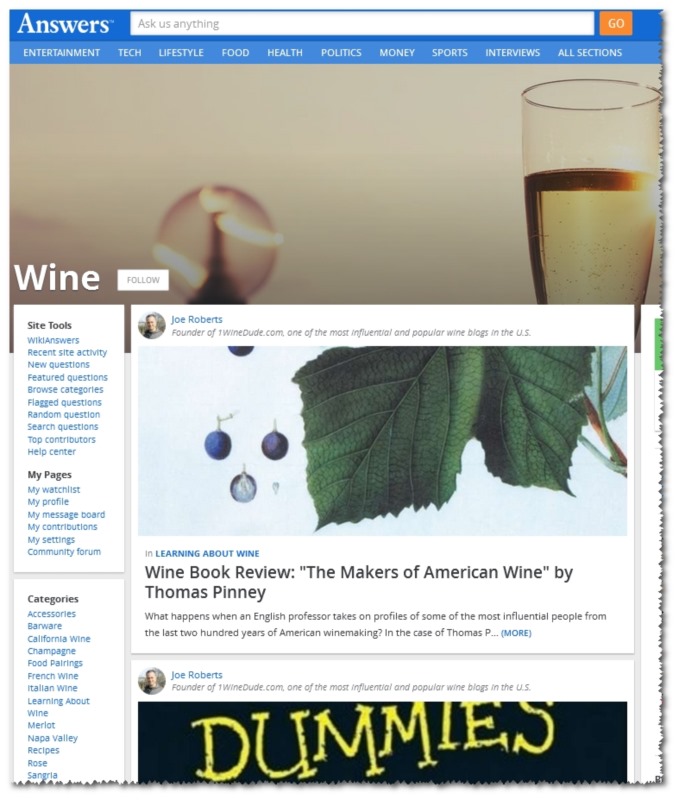Open the ENTERTAINMENT section
The image size is (679, 800).
click(x=62, y=53)
